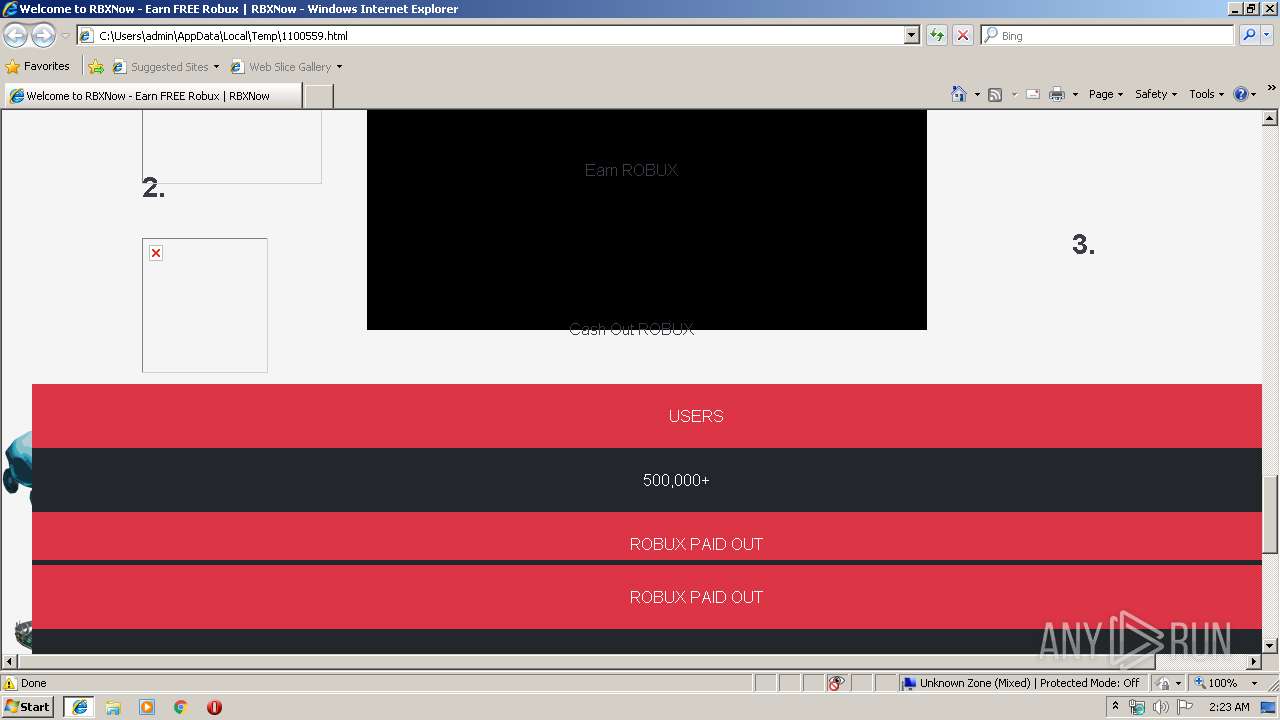The height and width of the screenshot is (720, 1280).
Task: Click Internet Explorer taskbar icon
Action: click(x=79, y=707)
